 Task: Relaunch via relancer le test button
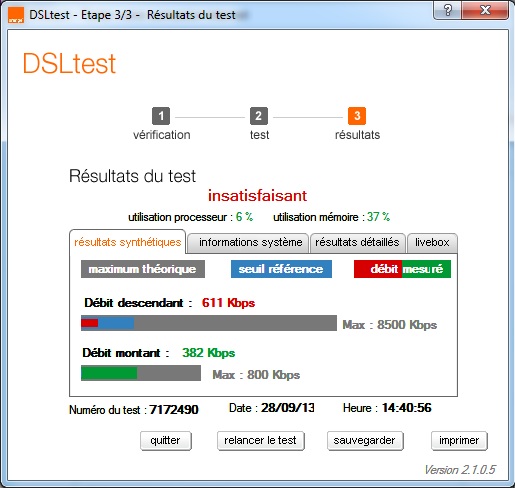[x=260, y=441]
